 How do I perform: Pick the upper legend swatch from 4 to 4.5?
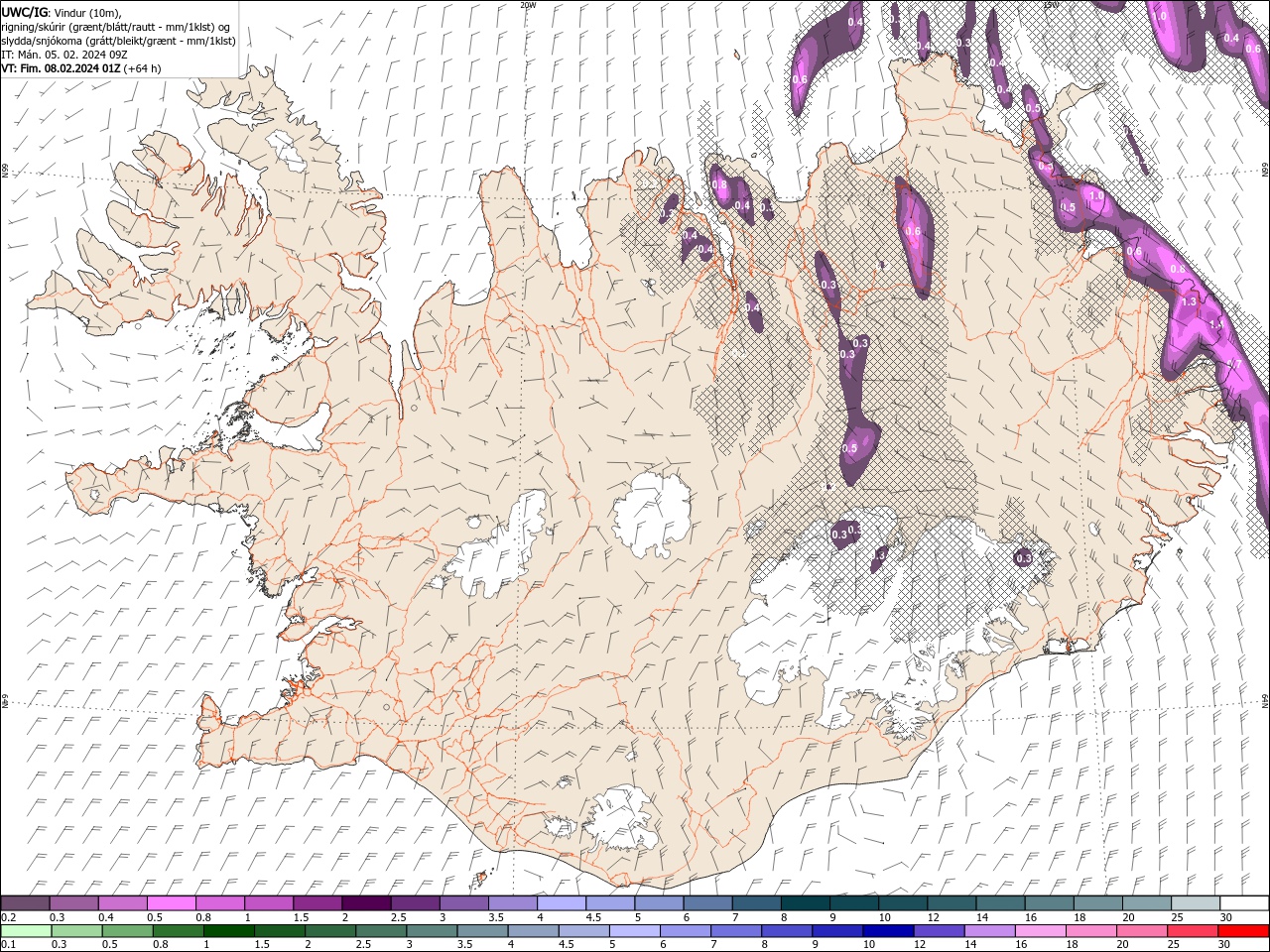tap(562, 903)
